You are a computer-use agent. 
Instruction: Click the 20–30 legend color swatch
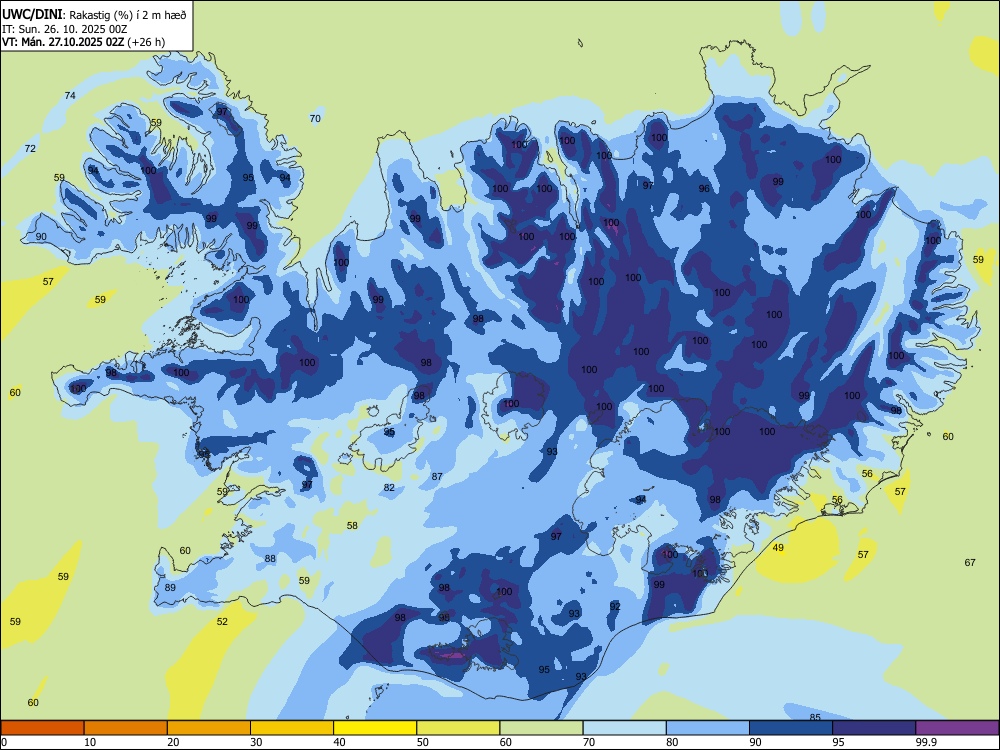coord(209,728)
